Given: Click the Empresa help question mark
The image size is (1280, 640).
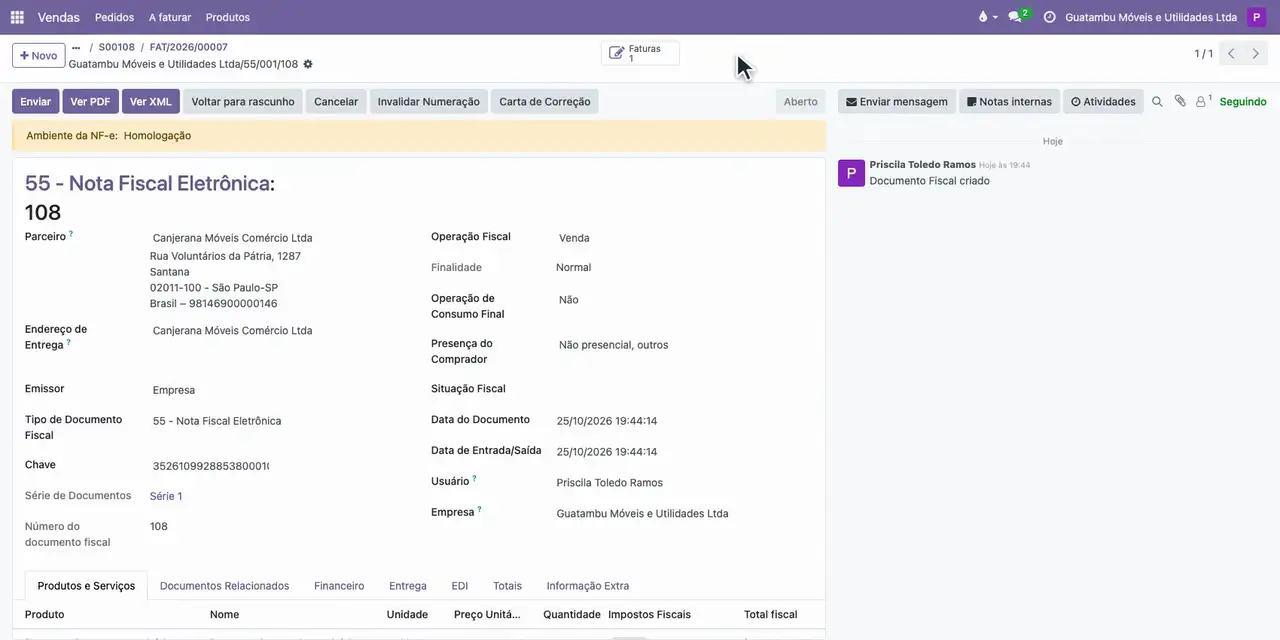Looking at the screenshot, I should click(x=480, y=510).
